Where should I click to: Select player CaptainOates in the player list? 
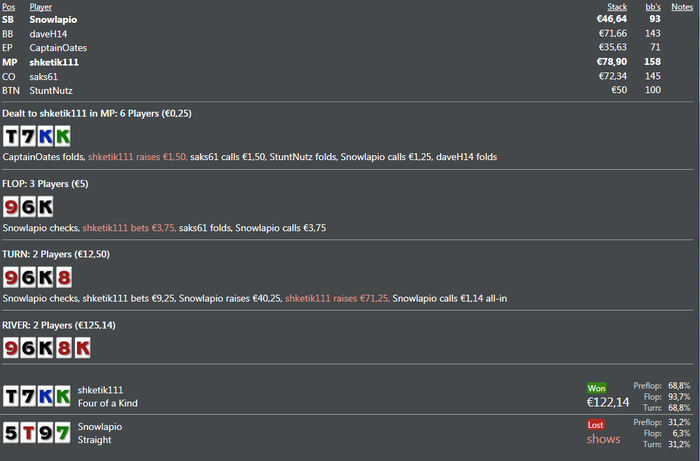click(60, 47)
